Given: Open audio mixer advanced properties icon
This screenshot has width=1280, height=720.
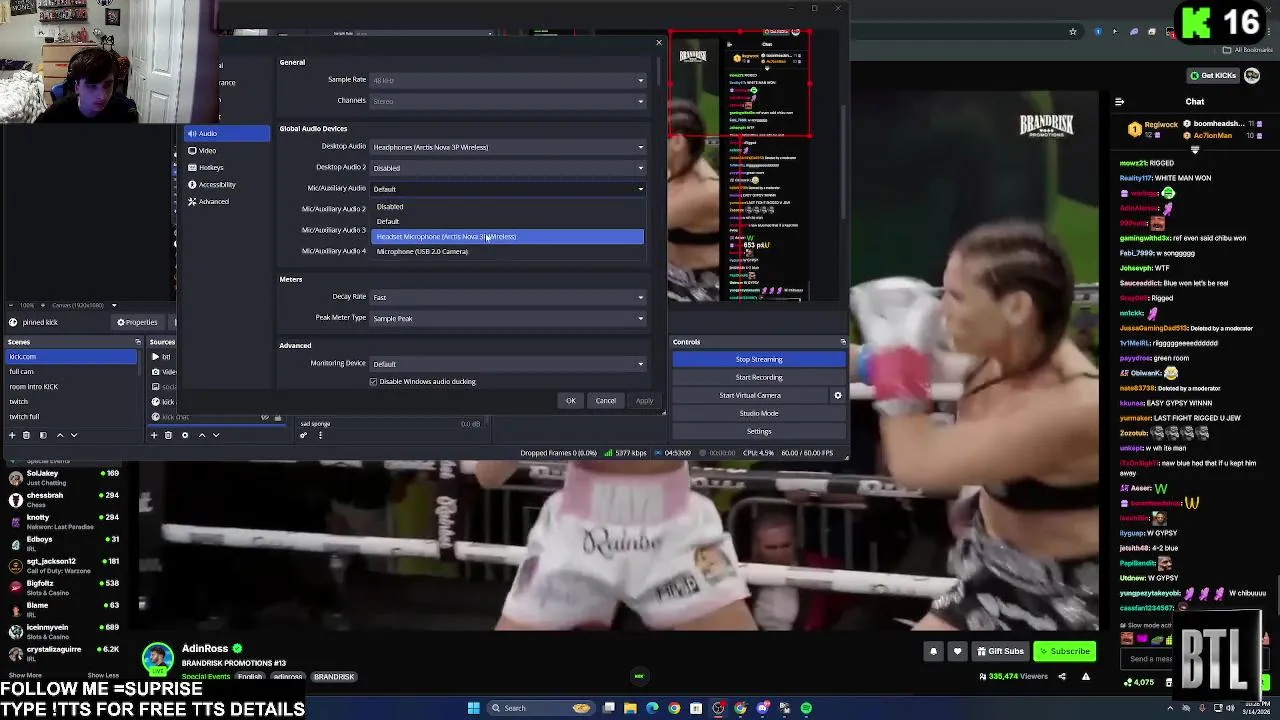Looking at the screenshot, I should [x=303, y=435].
